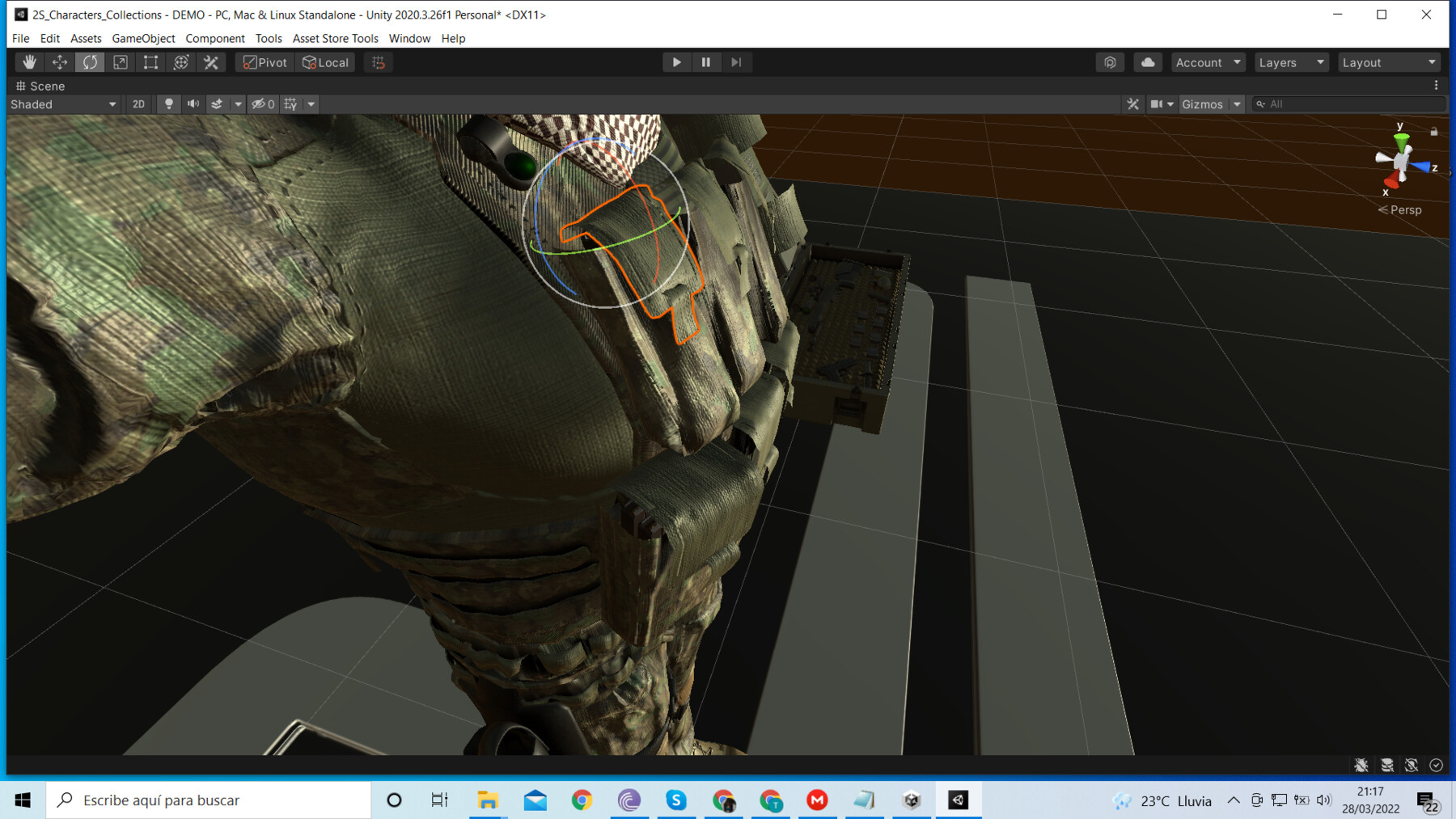
Task: Open File Explorer from the taskbar
Action: (488, 800)
